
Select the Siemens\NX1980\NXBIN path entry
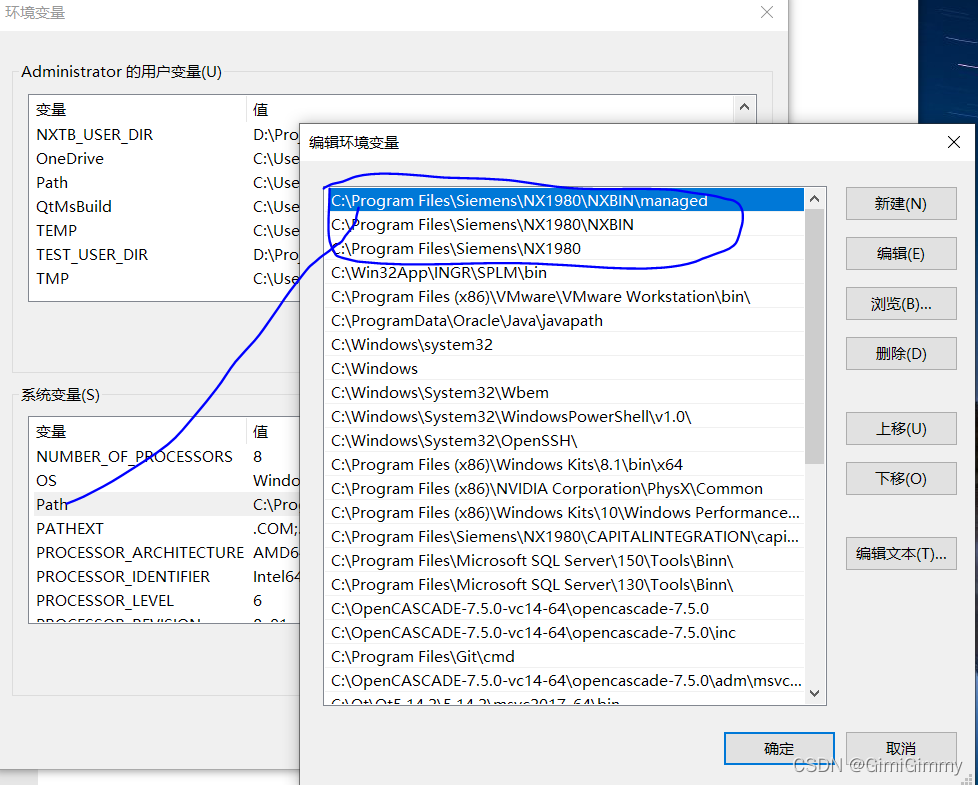click(566, 224)
